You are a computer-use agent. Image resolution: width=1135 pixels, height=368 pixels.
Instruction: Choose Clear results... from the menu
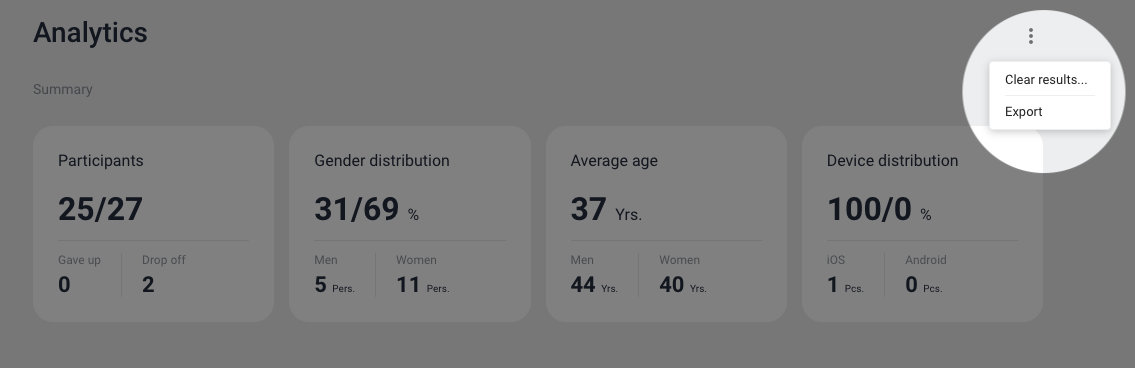click(x=1046, y=80)
